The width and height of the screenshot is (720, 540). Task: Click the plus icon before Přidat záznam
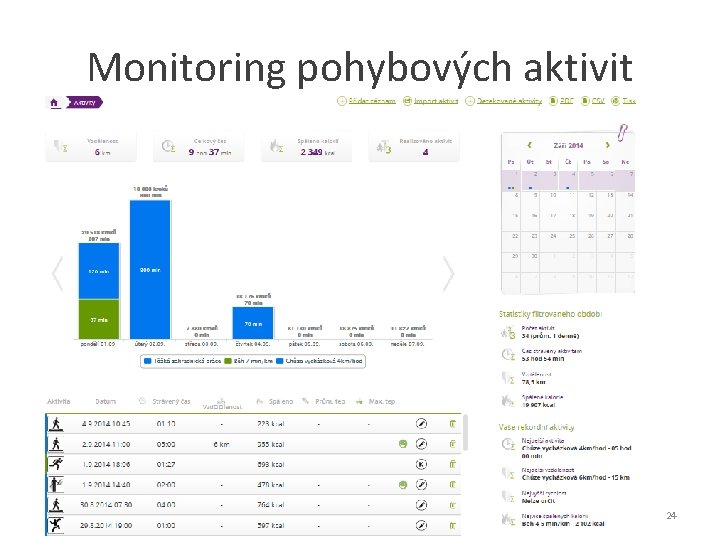342,101
